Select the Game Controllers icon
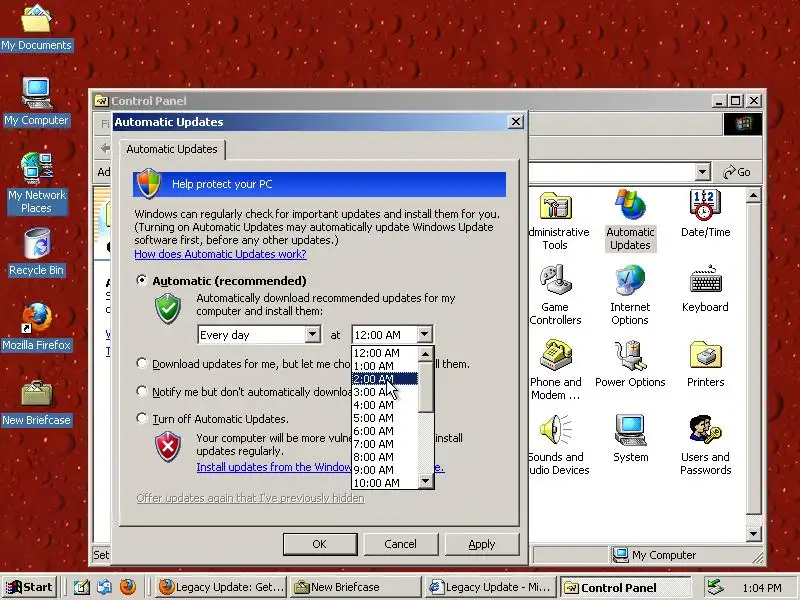800x600 pixels. [556, 295]
